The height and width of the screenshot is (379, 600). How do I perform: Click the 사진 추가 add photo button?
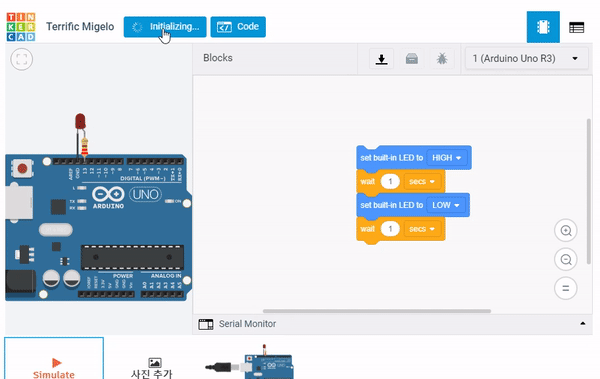(152, 368)
